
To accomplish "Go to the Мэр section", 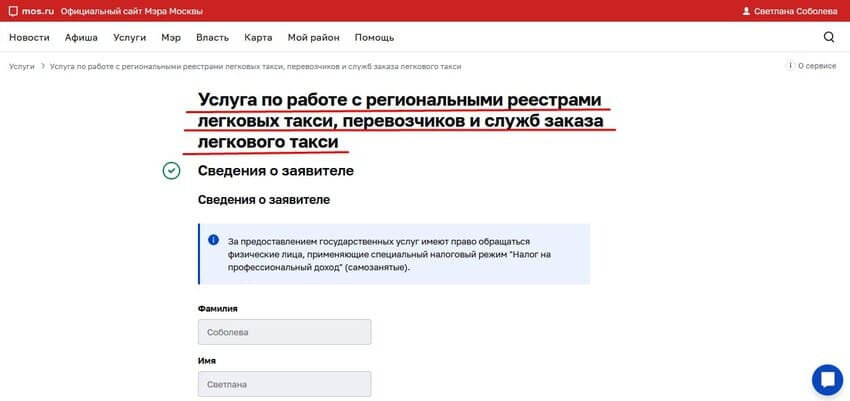I will [171, 38].
